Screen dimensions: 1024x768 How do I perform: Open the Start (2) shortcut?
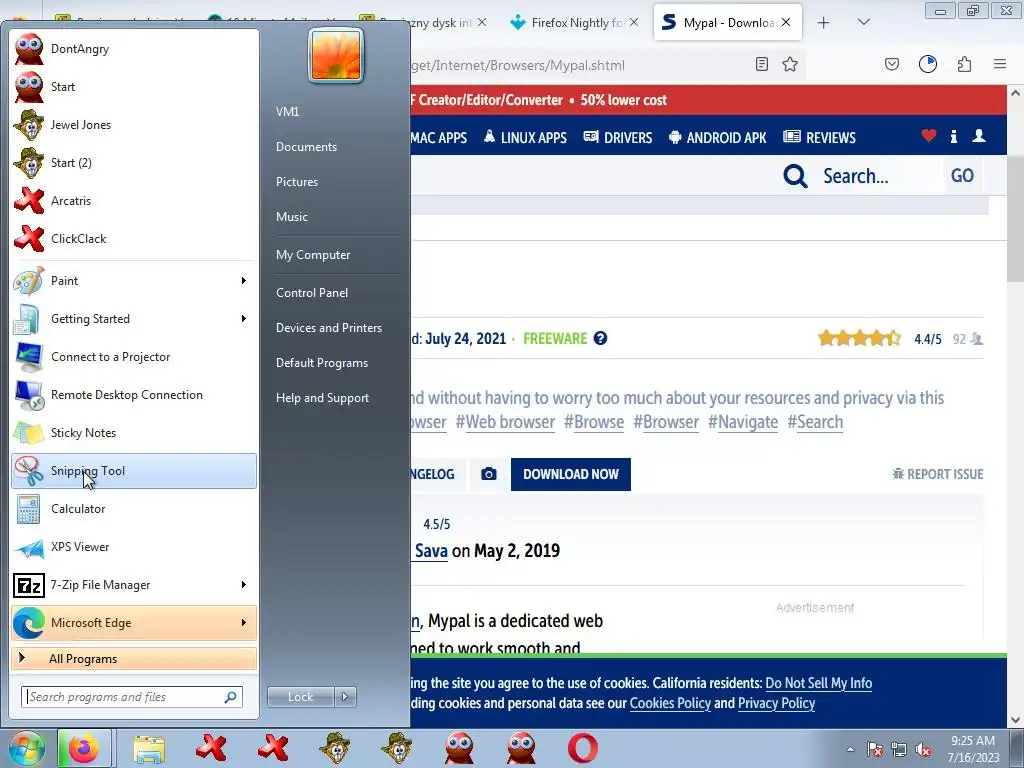click(134, 163)
